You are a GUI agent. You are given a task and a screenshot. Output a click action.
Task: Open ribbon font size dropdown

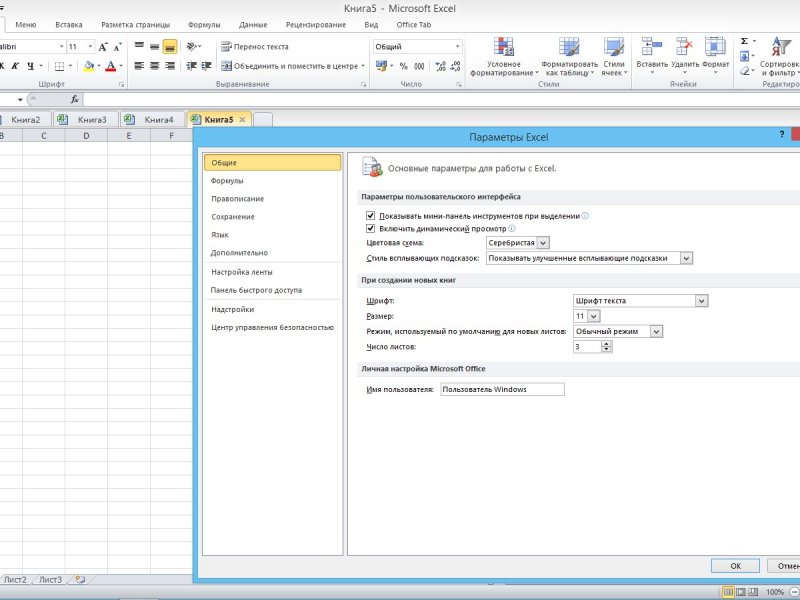[x=90, y=46]
